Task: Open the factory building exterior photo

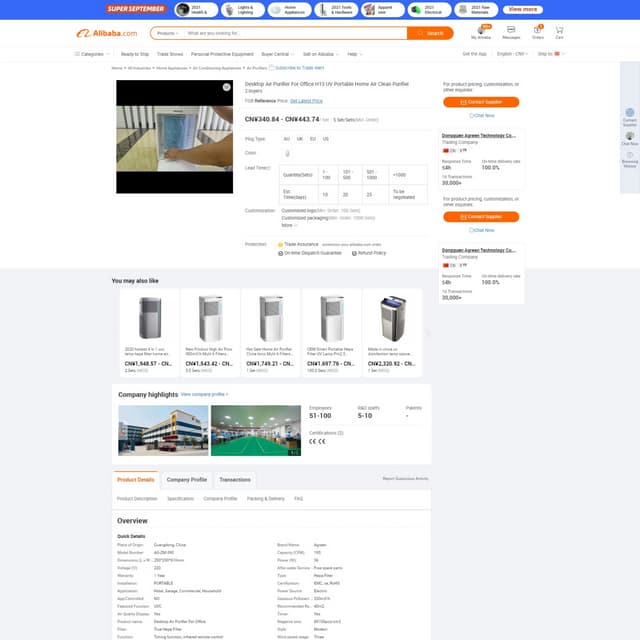Action: tap(163, 430)
